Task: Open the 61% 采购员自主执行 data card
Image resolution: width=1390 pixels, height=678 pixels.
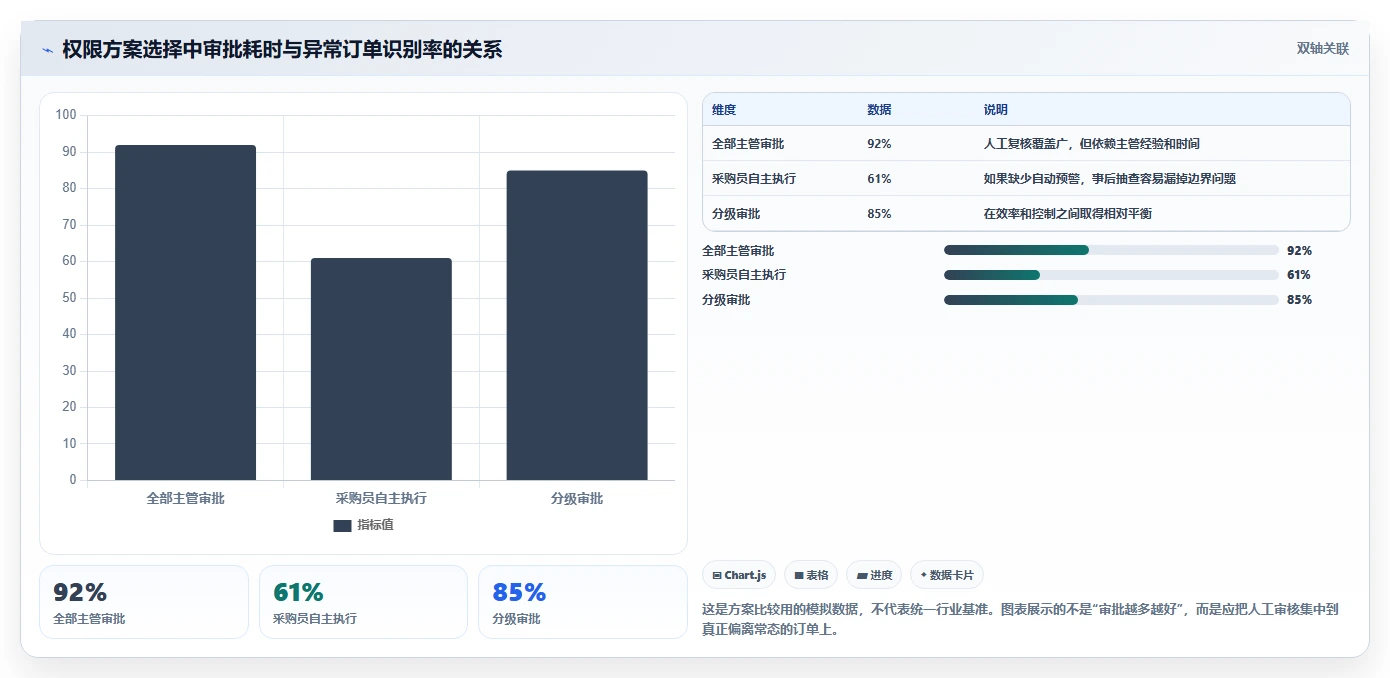Action: (363, 602)
